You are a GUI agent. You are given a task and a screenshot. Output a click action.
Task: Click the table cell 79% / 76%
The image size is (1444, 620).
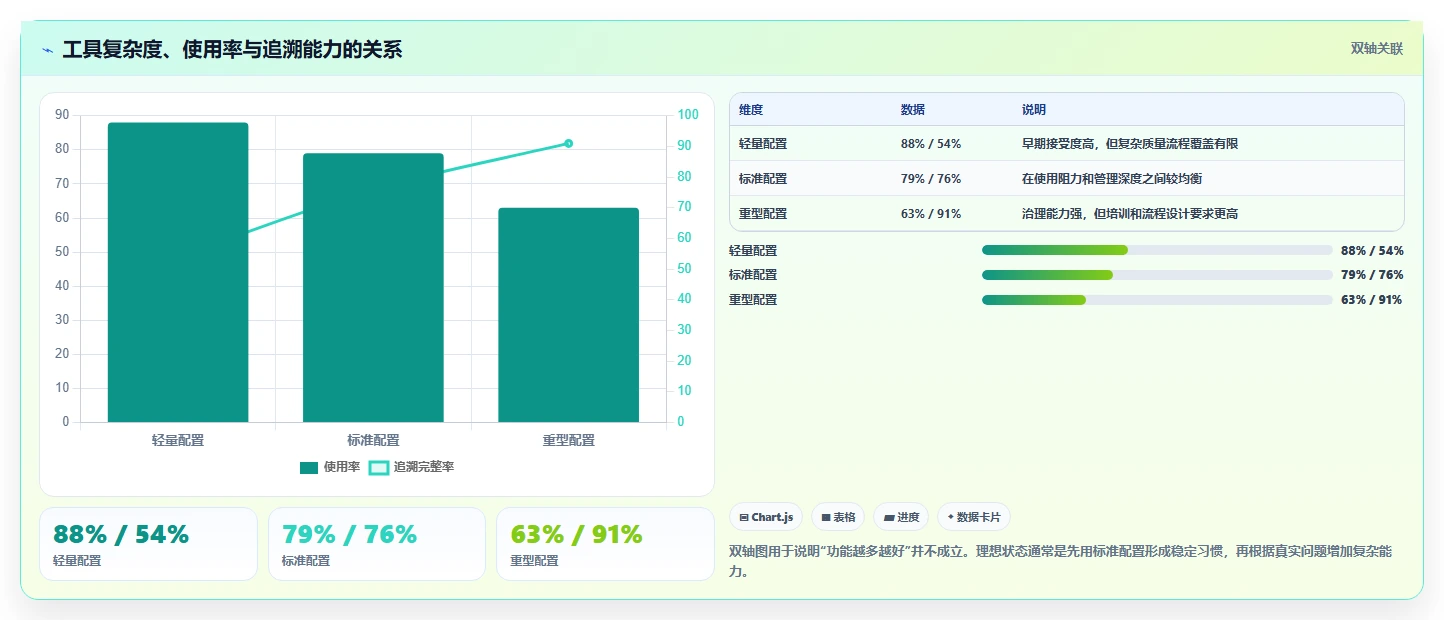[931, 179]
